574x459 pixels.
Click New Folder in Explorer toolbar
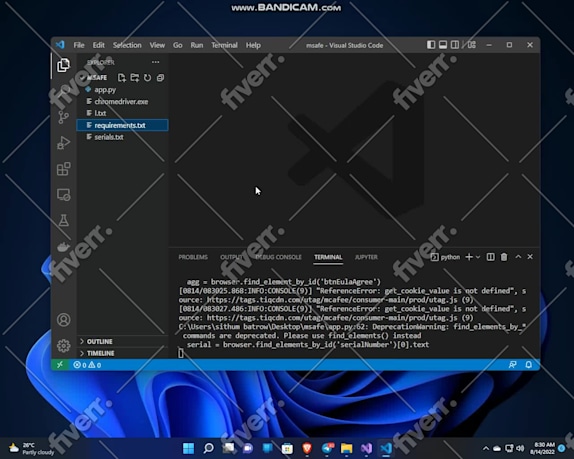[135, 78]
